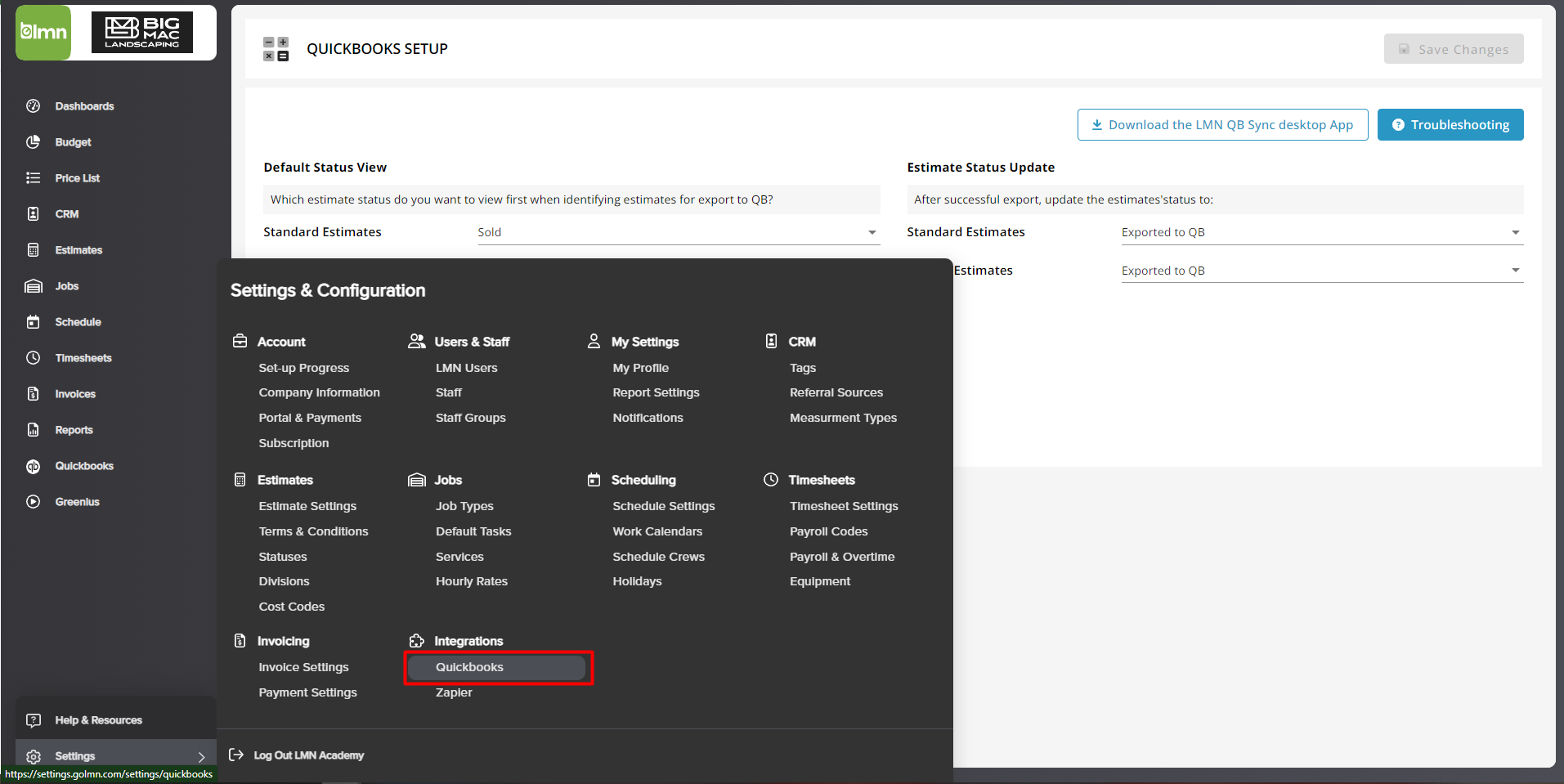Image resolution: width=1564 pixels, height=784 pixels.
Task: Open Estimates from the sidebar
Action: pos(78,249)
